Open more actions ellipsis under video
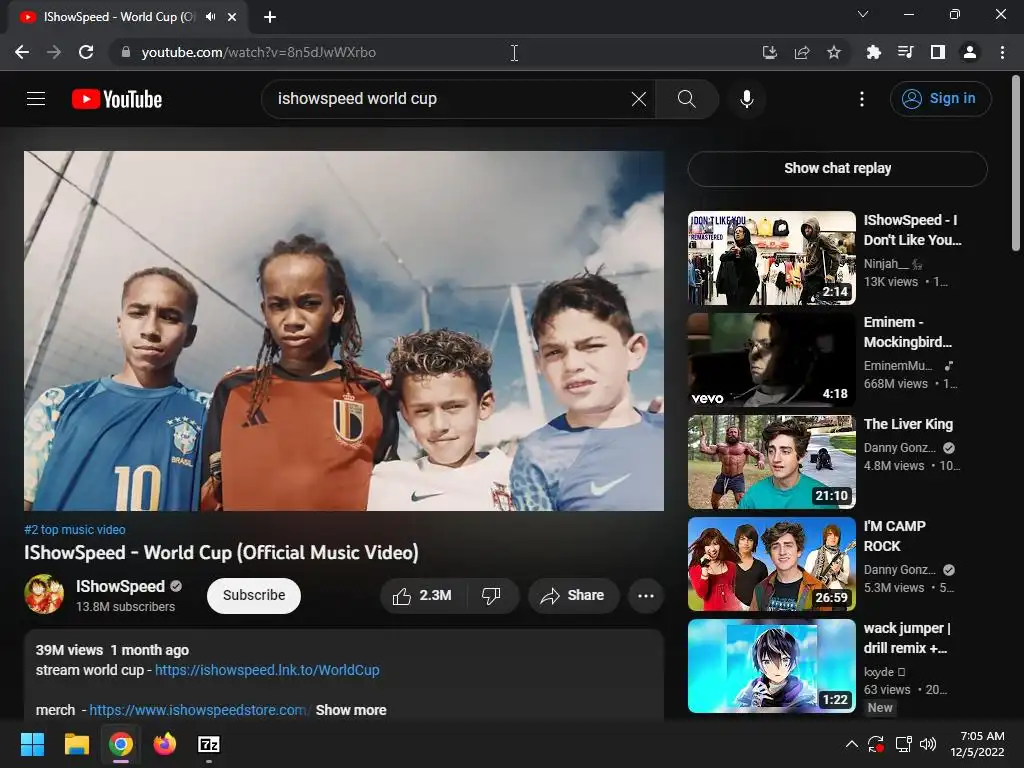 coord(645,596)
